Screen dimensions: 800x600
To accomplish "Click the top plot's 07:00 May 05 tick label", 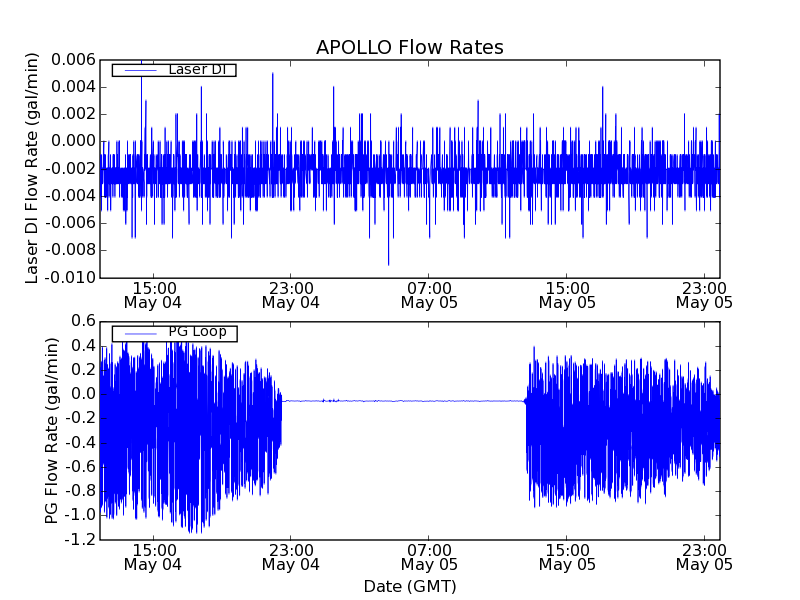I will pyautogui.click(x=429, y=294).
